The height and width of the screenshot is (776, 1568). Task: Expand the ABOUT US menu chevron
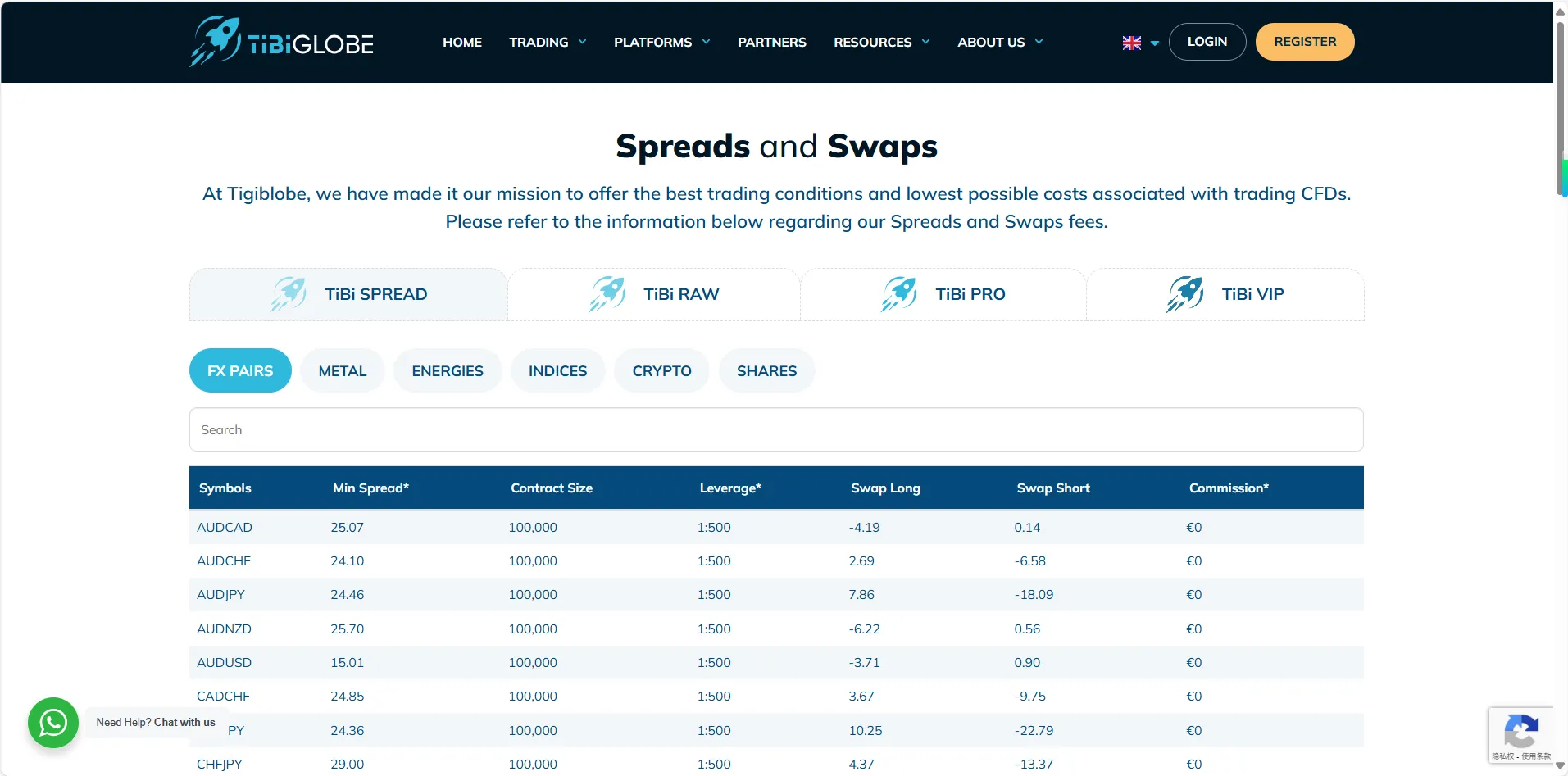[1039, 42]
